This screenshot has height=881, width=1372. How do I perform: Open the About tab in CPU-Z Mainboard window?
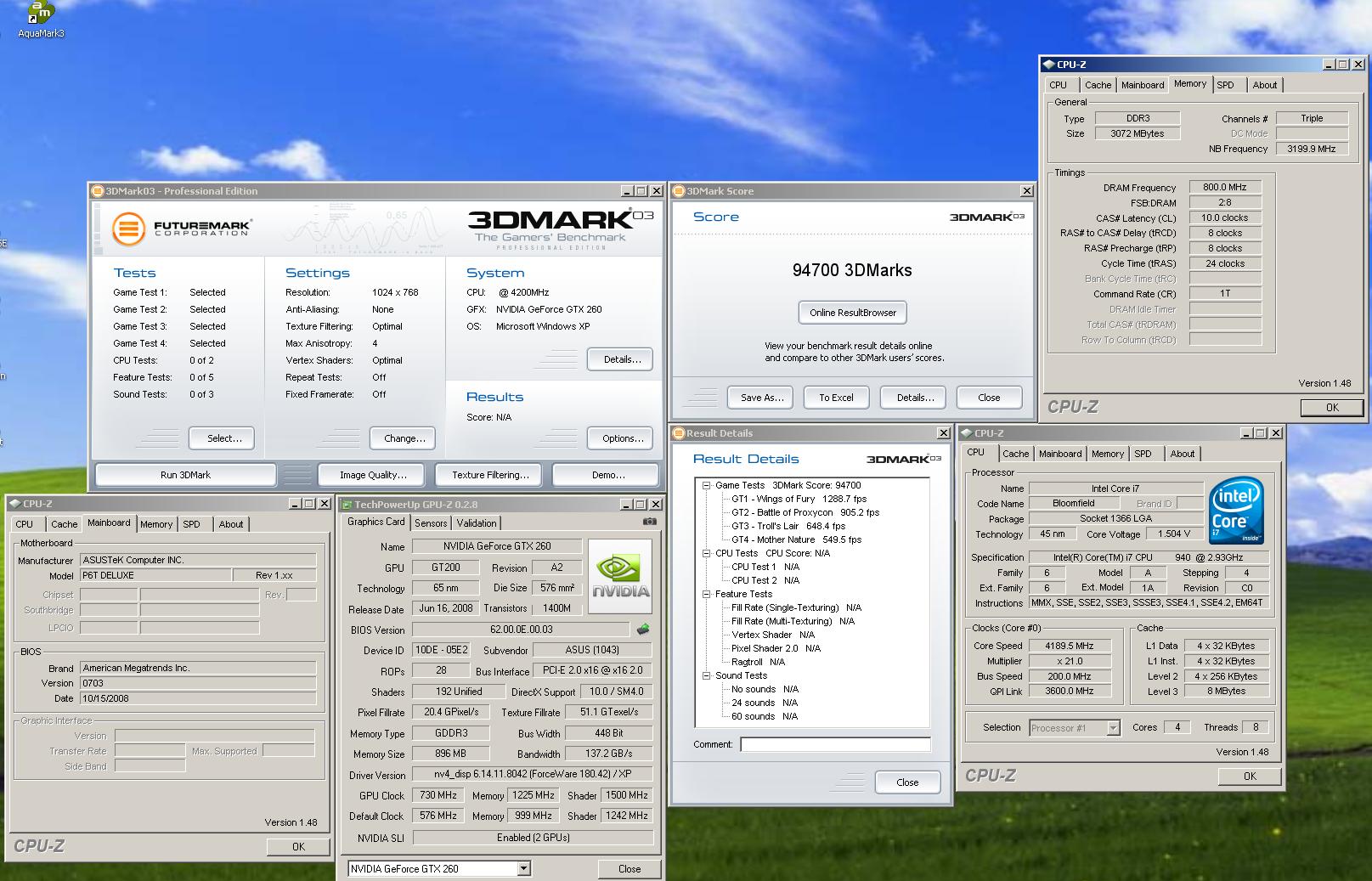231,524
